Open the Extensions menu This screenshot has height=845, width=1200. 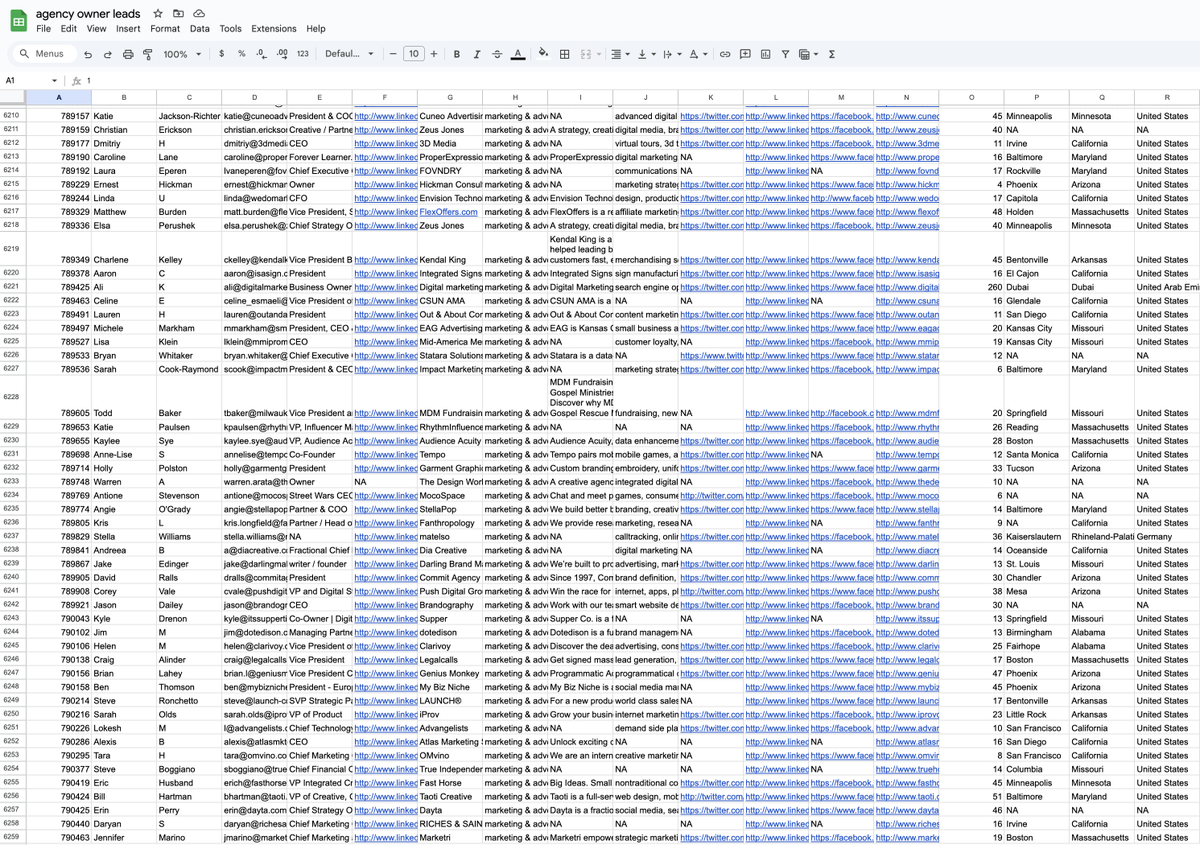tap(274, 29)
